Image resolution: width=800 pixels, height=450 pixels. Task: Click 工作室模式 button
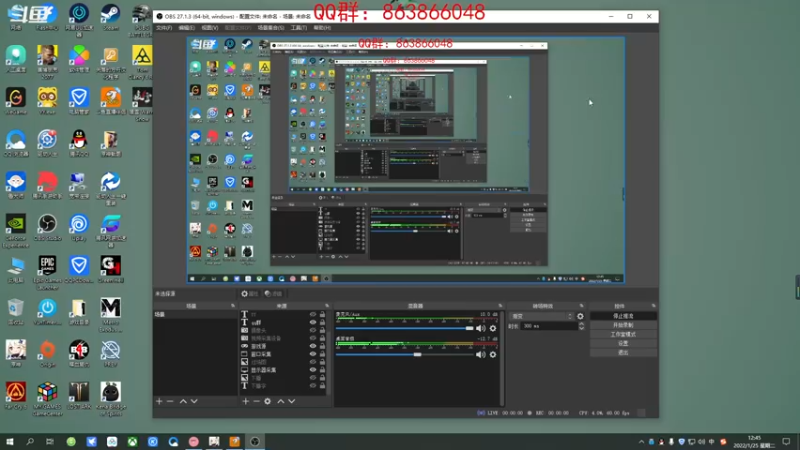tap(623, 335)
